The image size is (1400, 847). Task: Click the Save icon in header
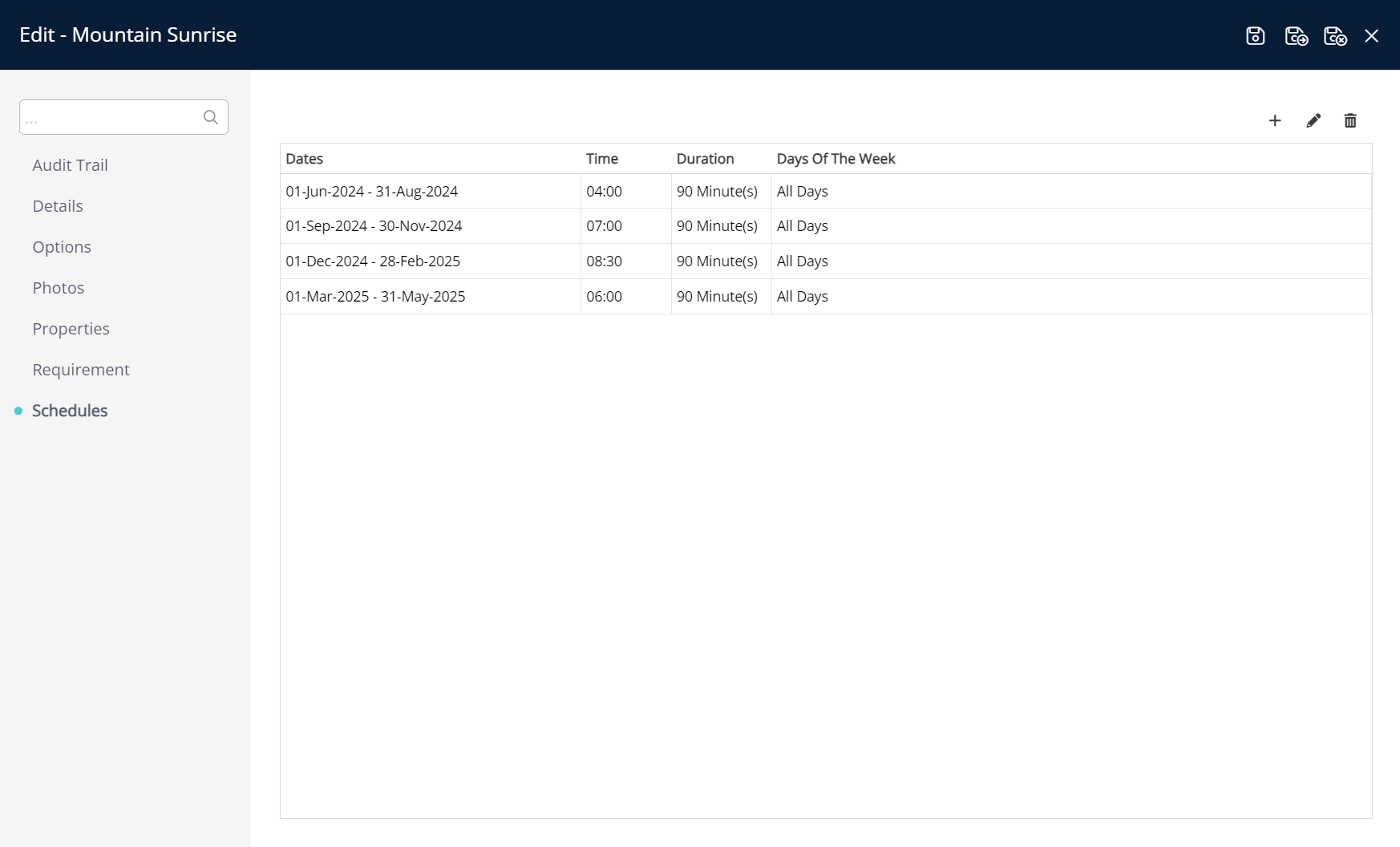tap(1255, 35)
